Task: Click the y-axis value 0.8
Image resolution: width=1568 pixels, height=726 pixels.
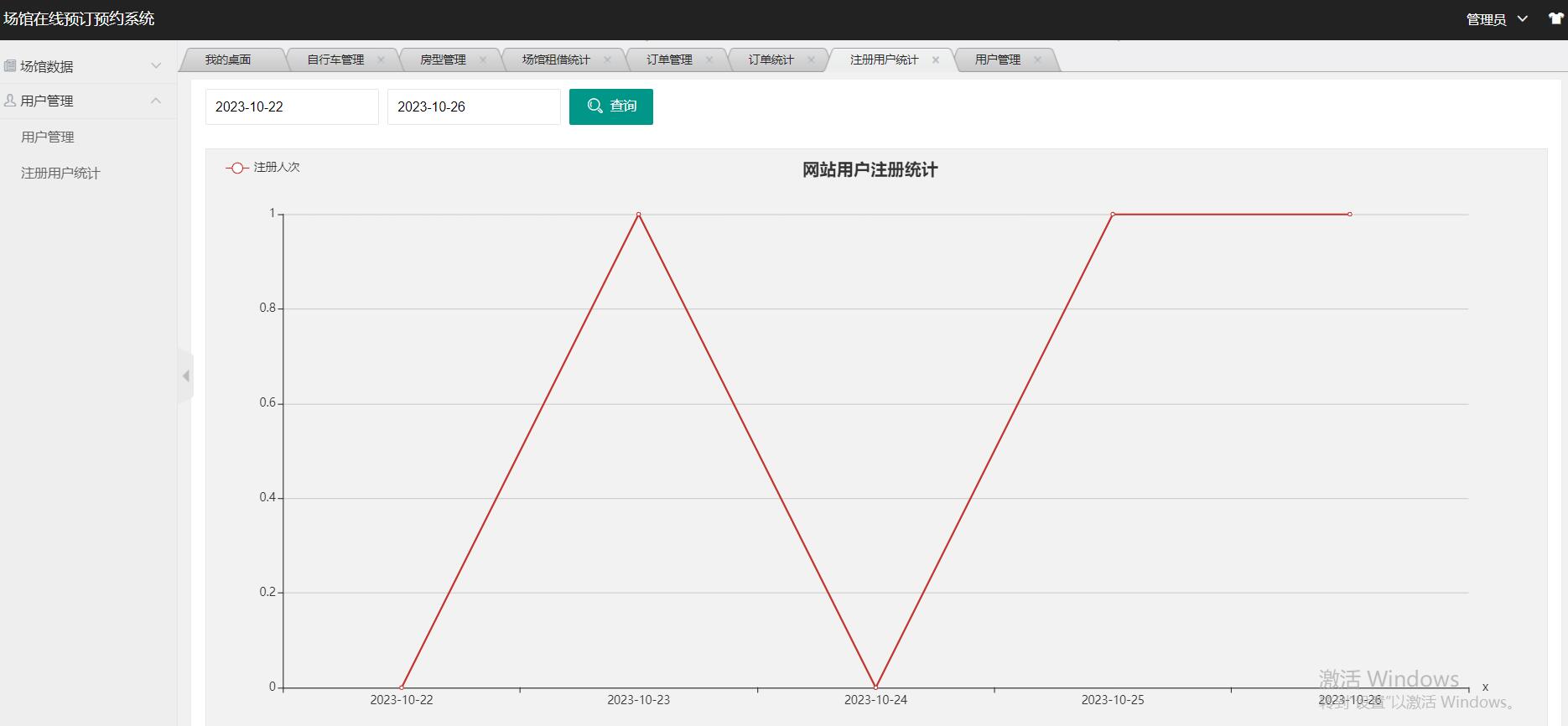Action: tap(267, 309)
